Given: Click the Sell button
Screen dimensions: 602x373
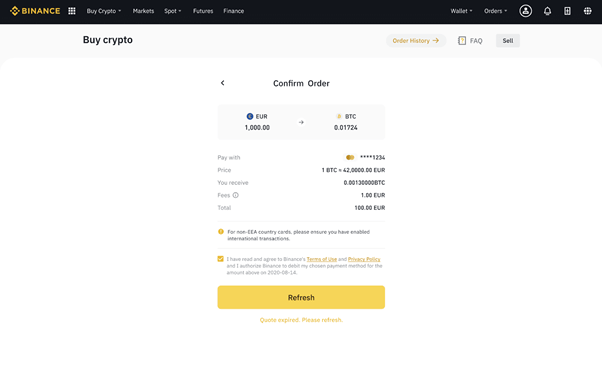Looking at the screenshot, I should coord(508,40).
